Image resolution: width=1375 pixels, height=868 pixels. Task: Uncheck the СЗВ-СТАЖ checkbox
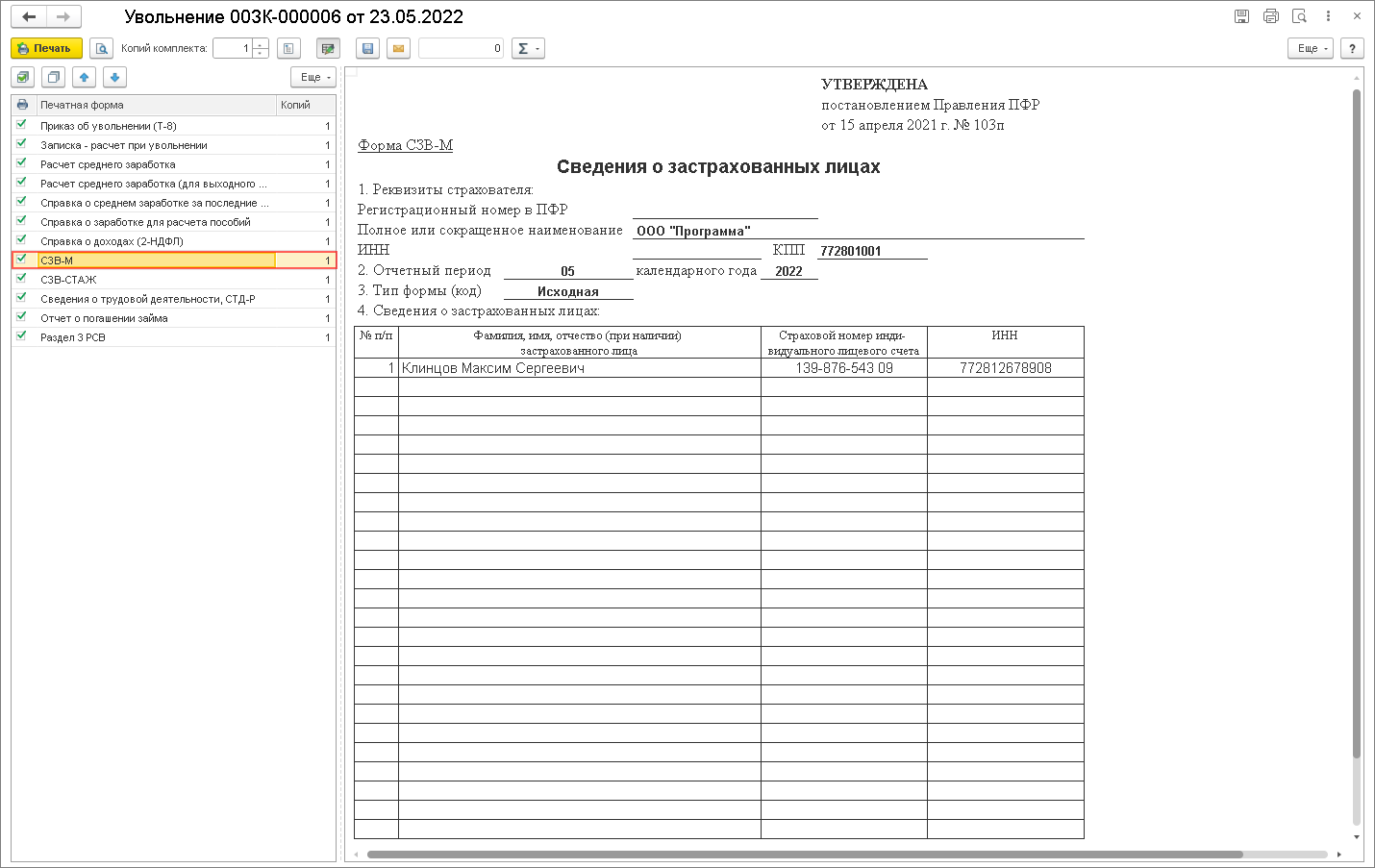[21, 279]
